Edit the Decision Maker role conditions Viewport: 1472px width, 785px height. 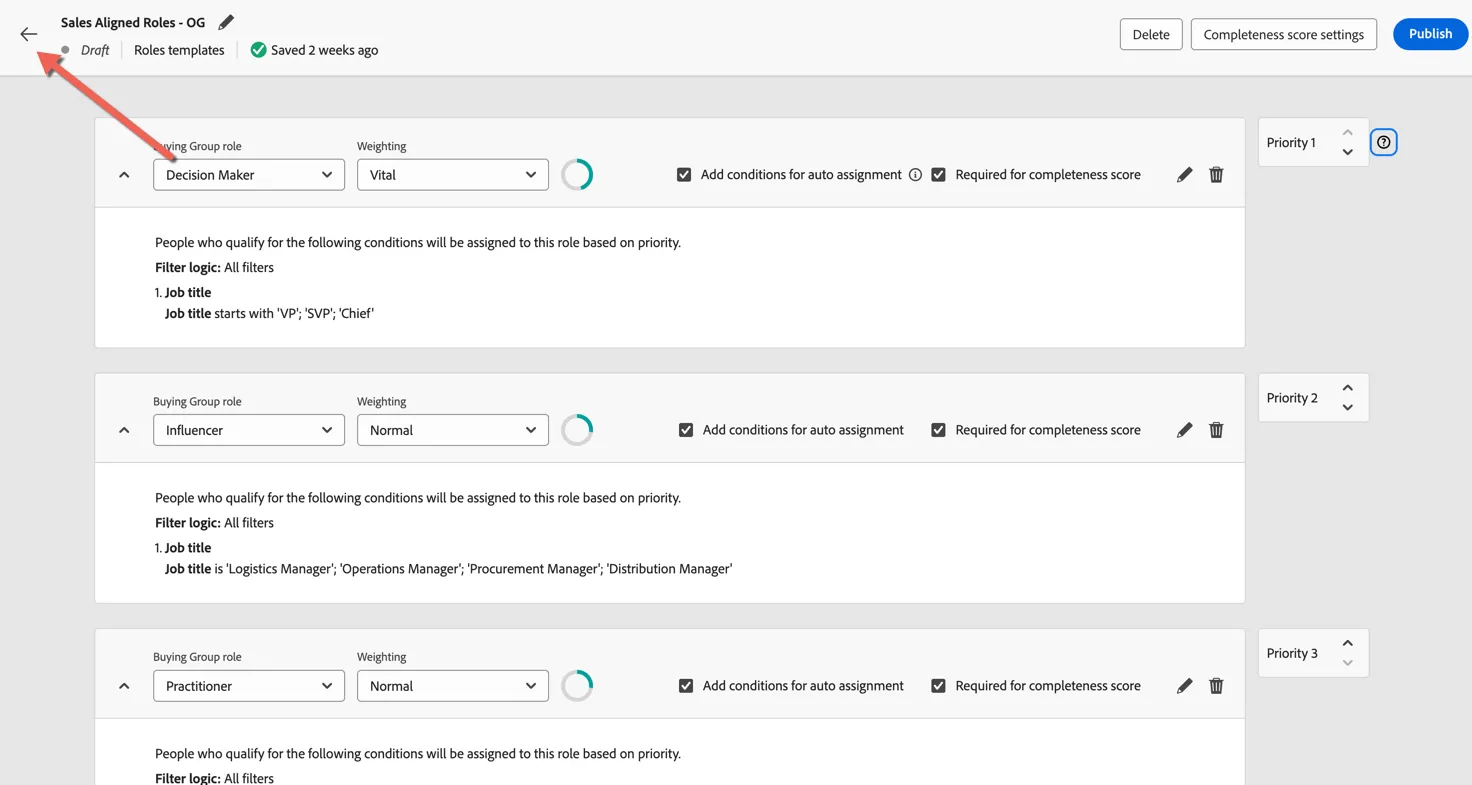tap(1184, 174)
